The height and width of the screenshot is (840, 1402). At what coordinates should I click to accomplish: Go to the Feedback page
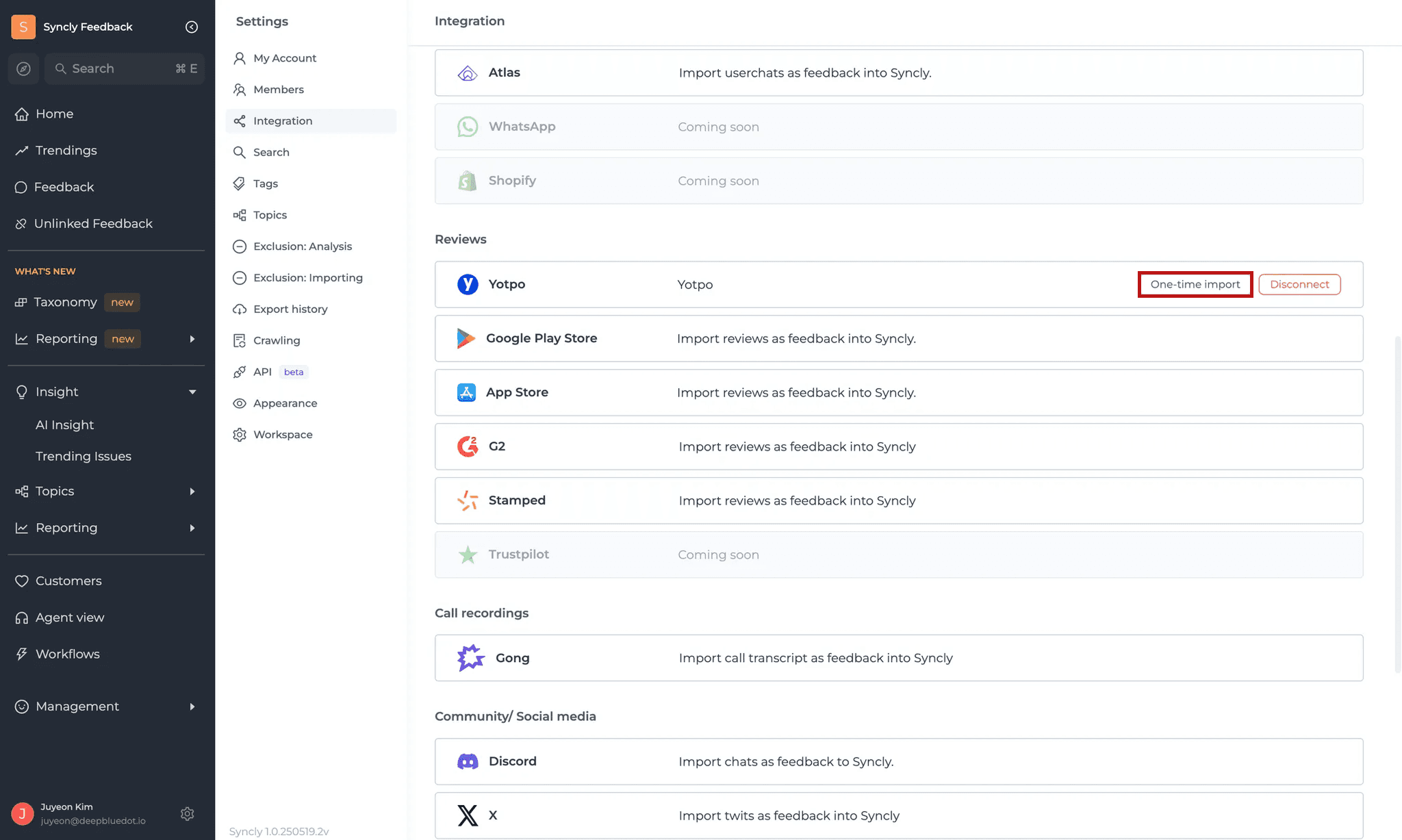coord(64,187)
